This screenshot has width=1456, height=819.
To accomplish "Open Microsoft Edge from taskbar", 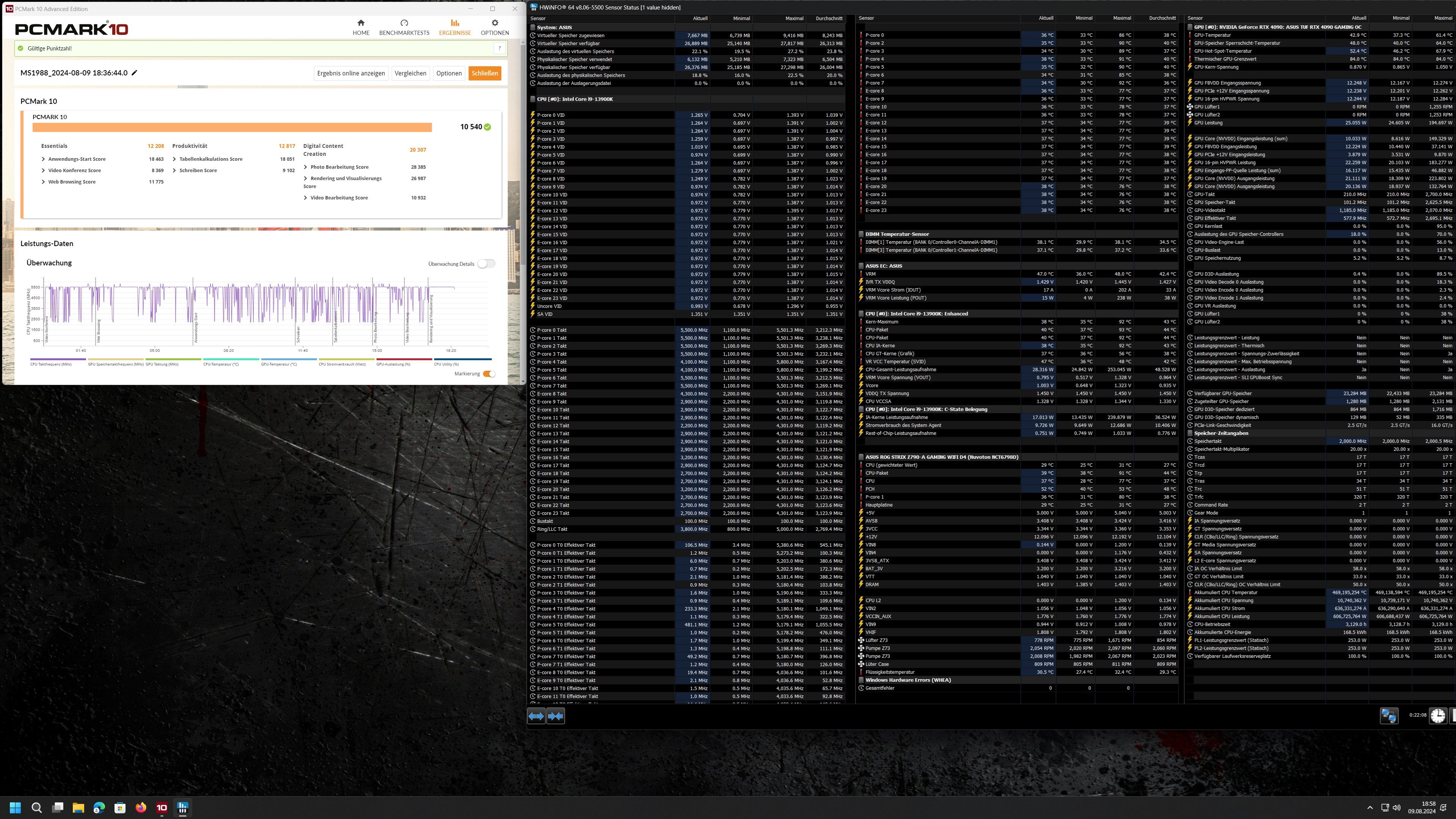I will pyautogui.click(x=99, y=808).
